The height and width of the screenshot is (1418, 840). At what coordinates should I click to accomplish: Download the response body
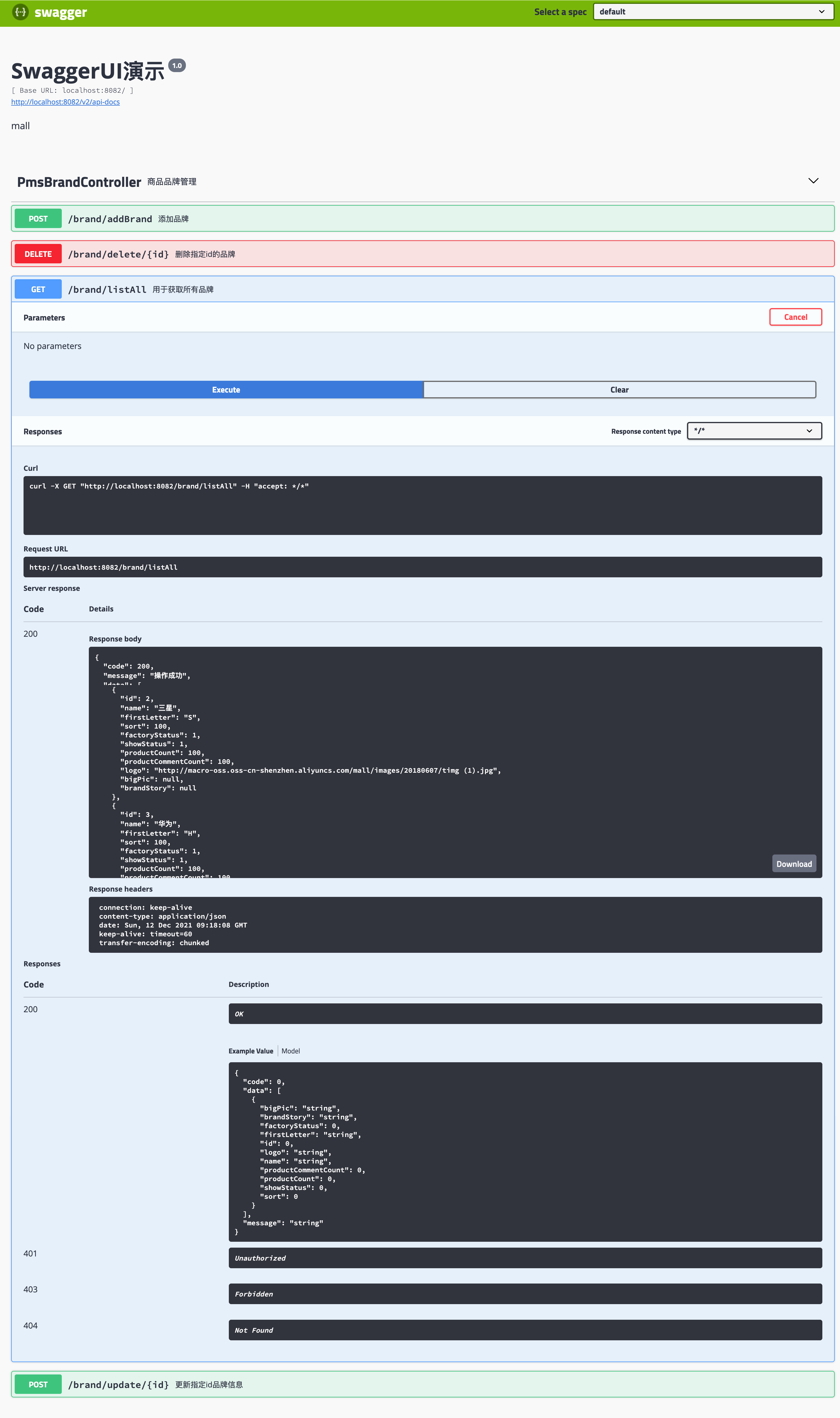tap(794, 864)
